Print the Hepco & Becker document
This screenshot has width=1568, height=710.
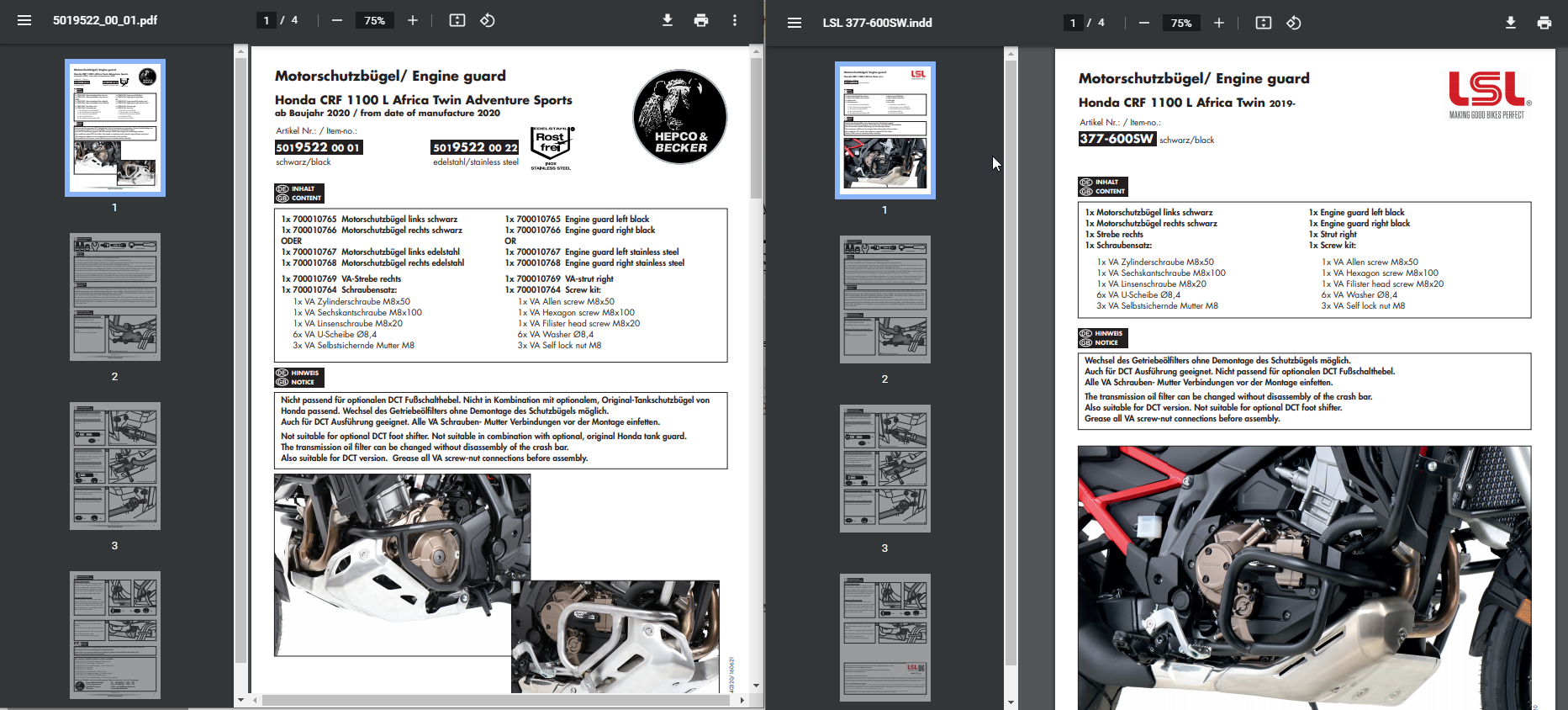tap(701, 20)
